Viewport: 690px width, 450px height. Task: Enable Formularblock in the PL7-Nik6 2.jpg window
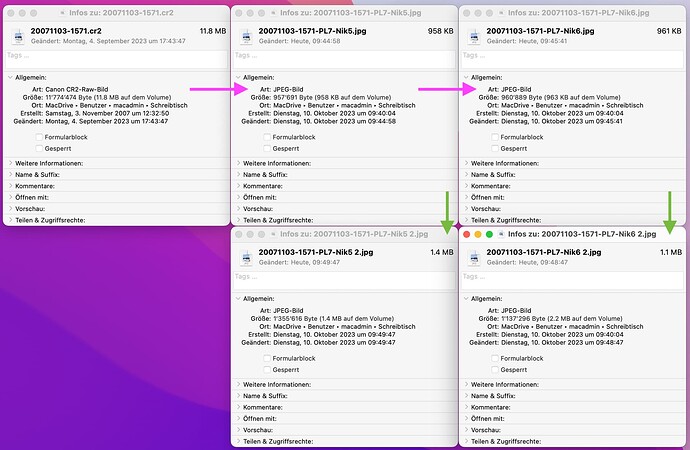(495, 359)
